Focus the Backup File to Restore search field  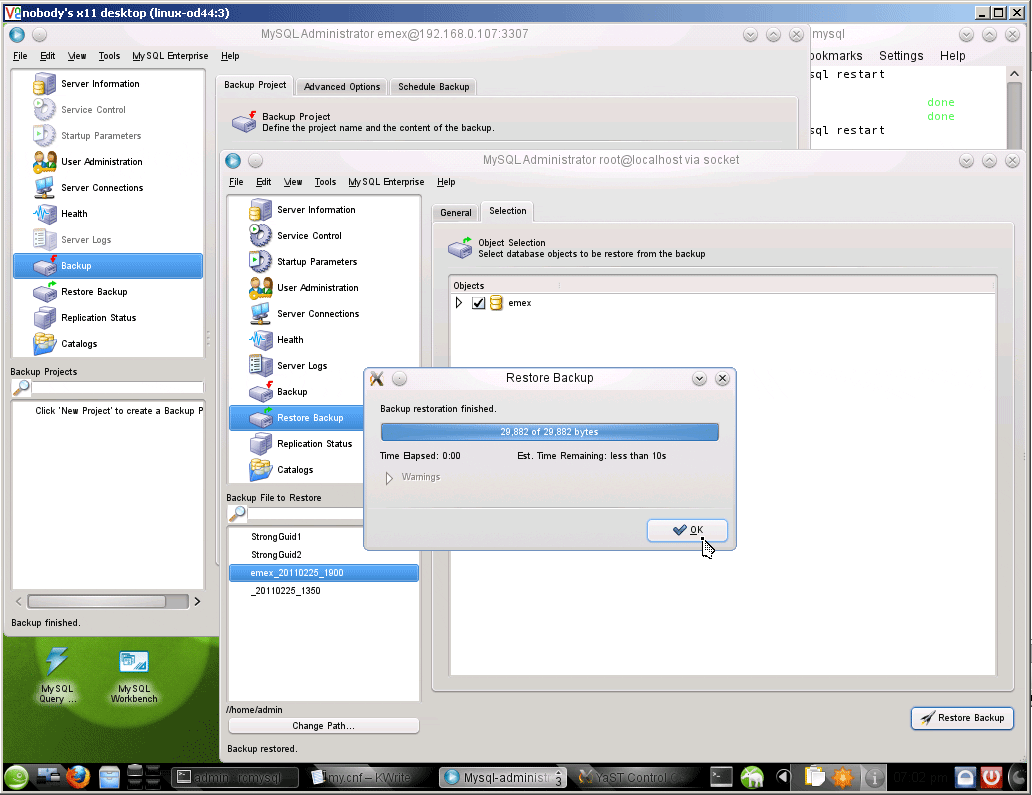click(x=305, y=513)
